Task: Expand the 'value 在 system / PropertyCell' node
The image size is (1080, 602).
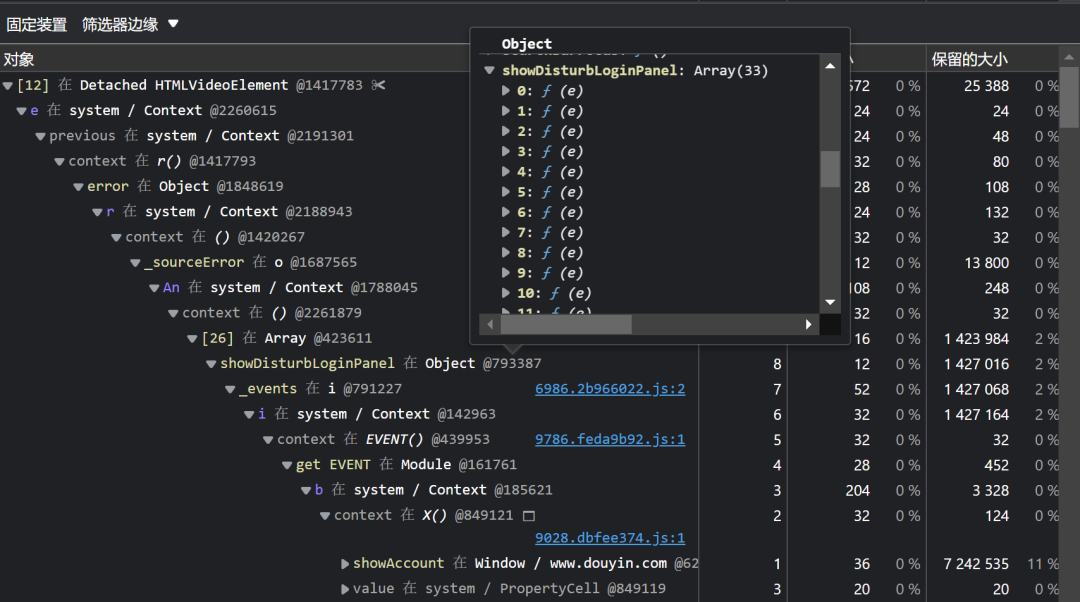Action: click(344, 589)
